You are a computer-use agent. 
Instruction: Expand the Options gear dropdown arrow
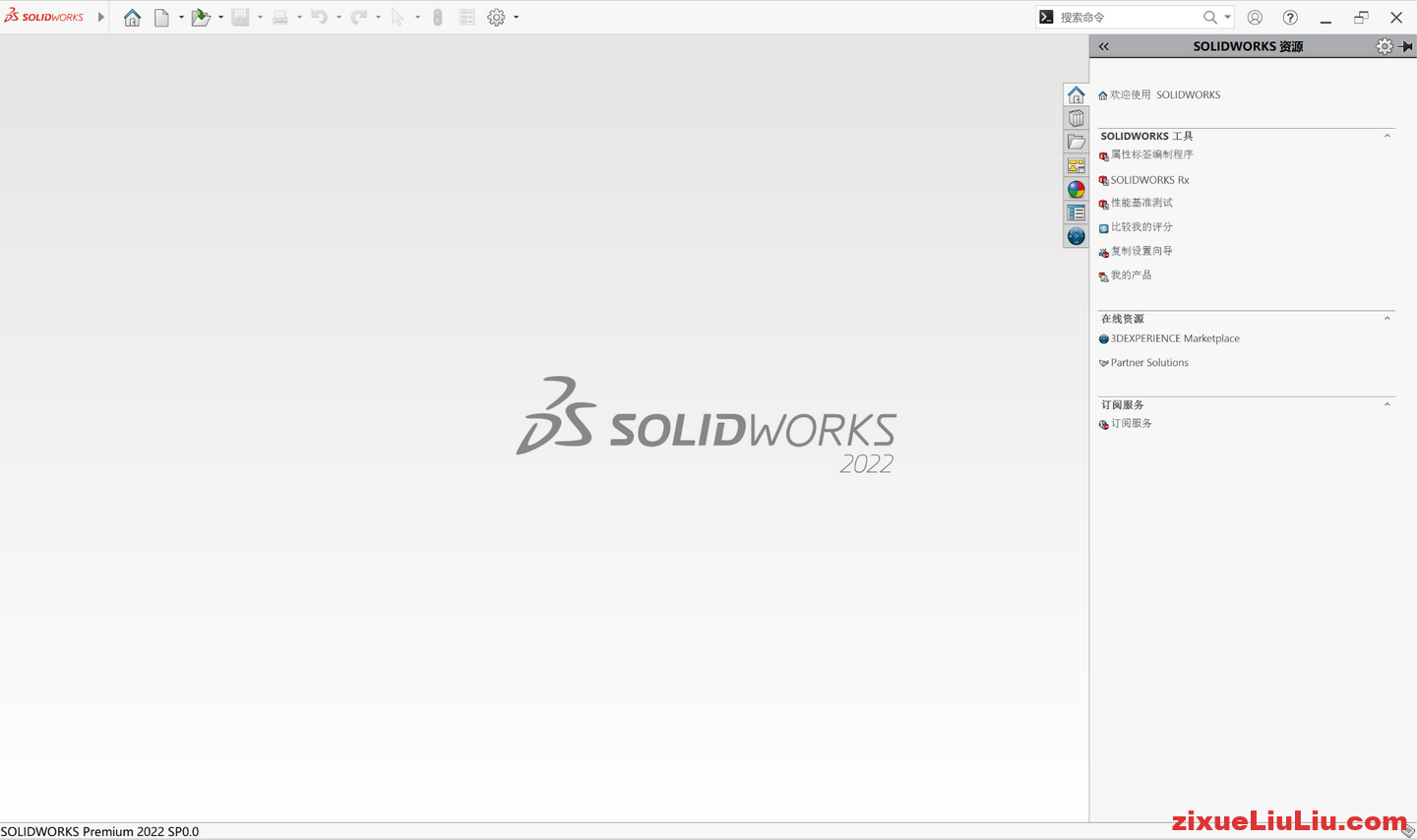click(514, 17)
